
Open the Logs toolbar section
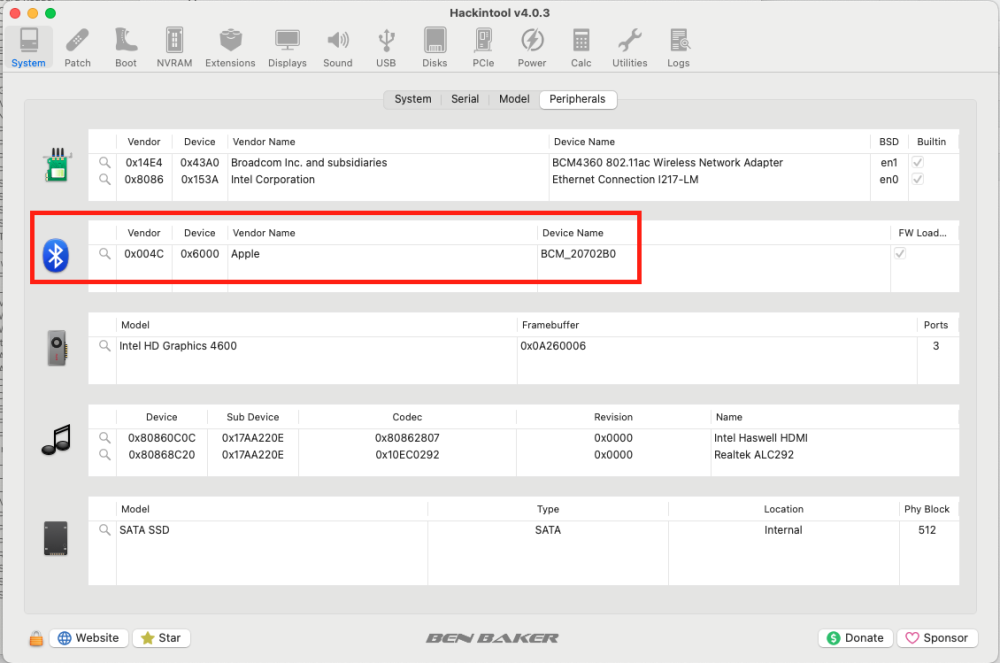[678, 48]
